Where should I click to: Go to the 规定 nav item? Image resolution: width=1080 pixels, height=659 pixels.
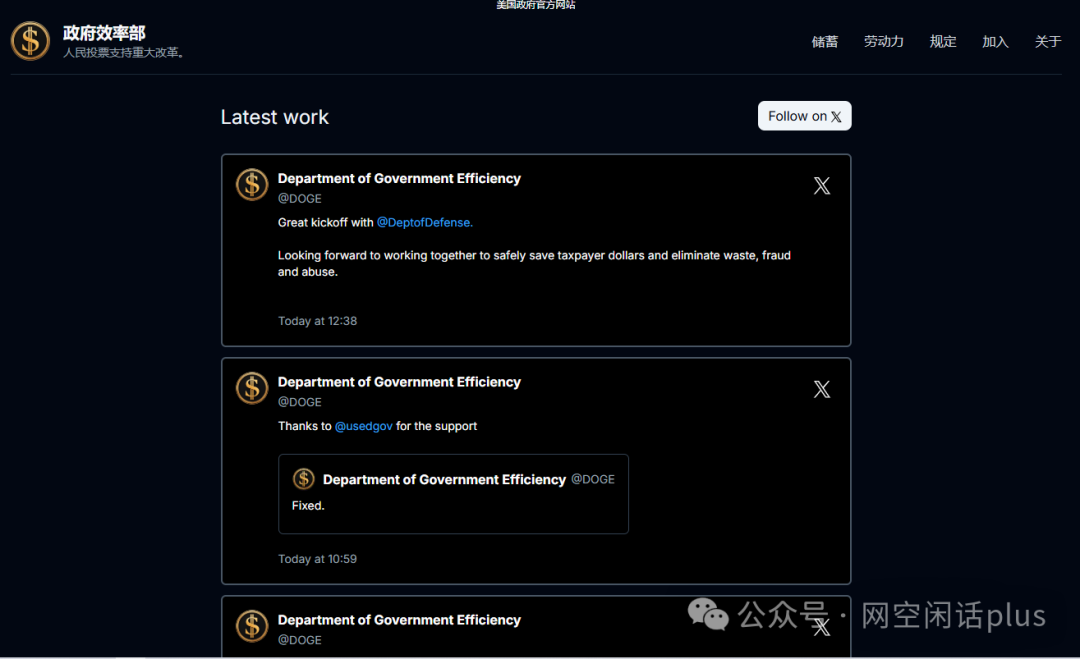(x=943, y=42)
